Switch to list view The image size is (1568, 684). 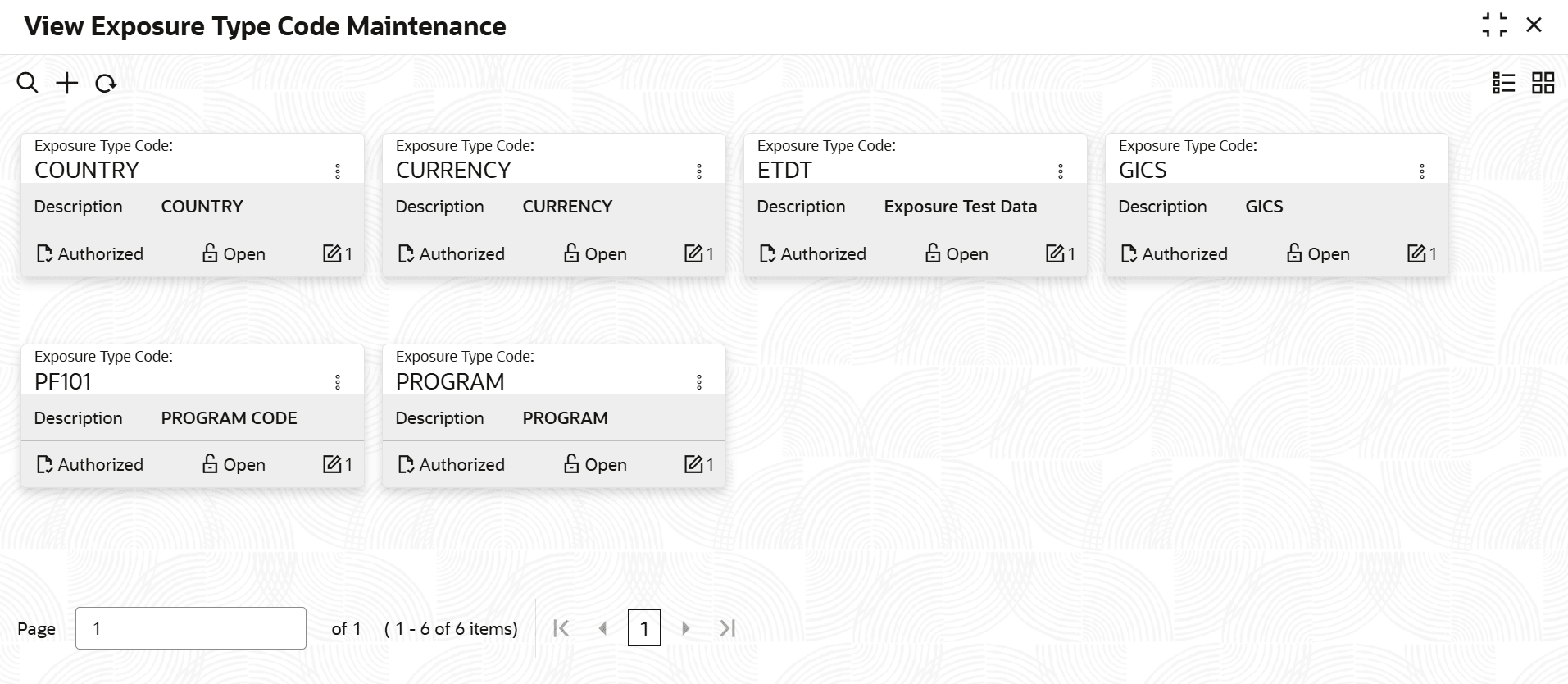pyautogui.click(x=1503, y=83)
